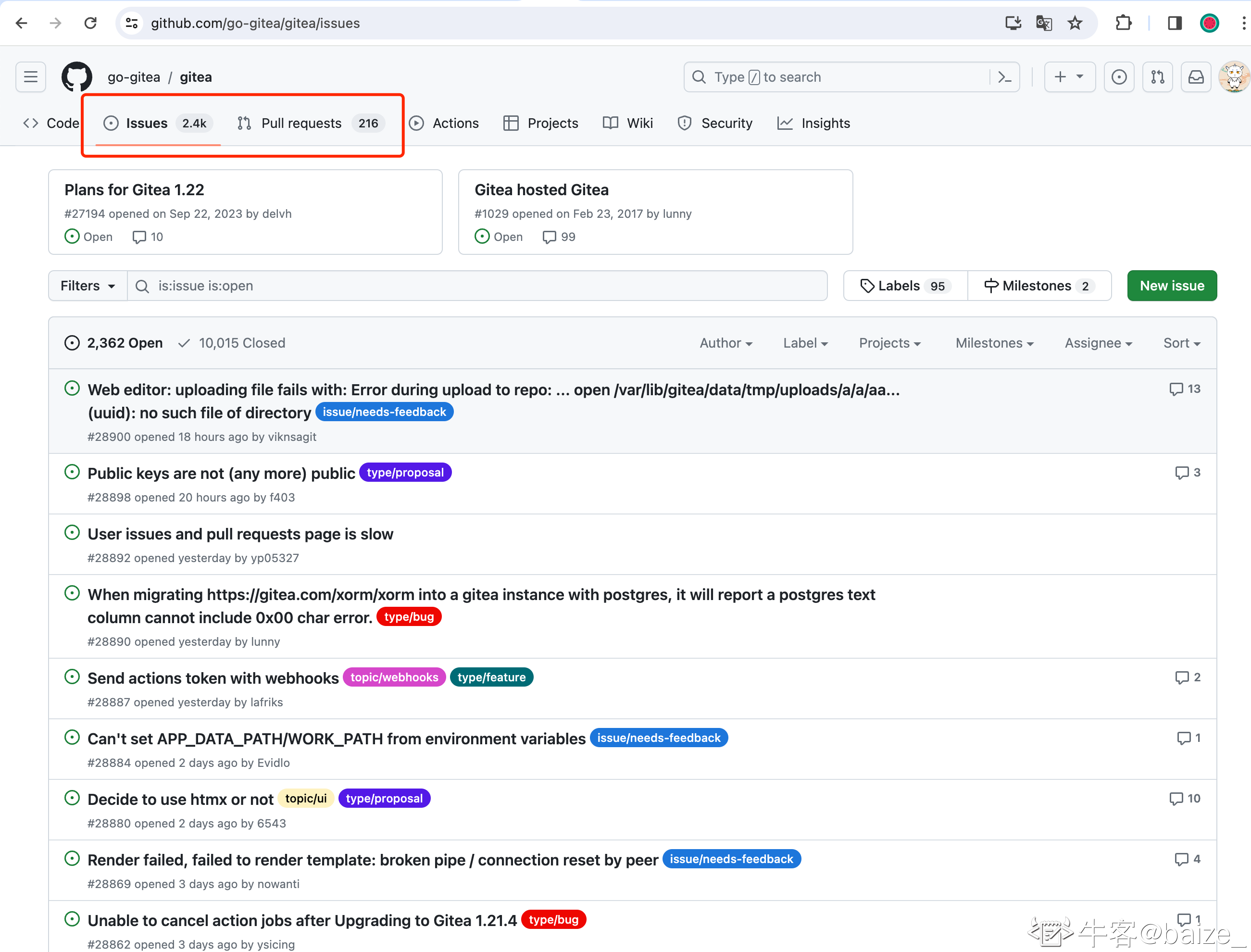Focus the is:issue is:open filter field
The height and width of the screenshot is (952, 1251).
coord(477,286)
